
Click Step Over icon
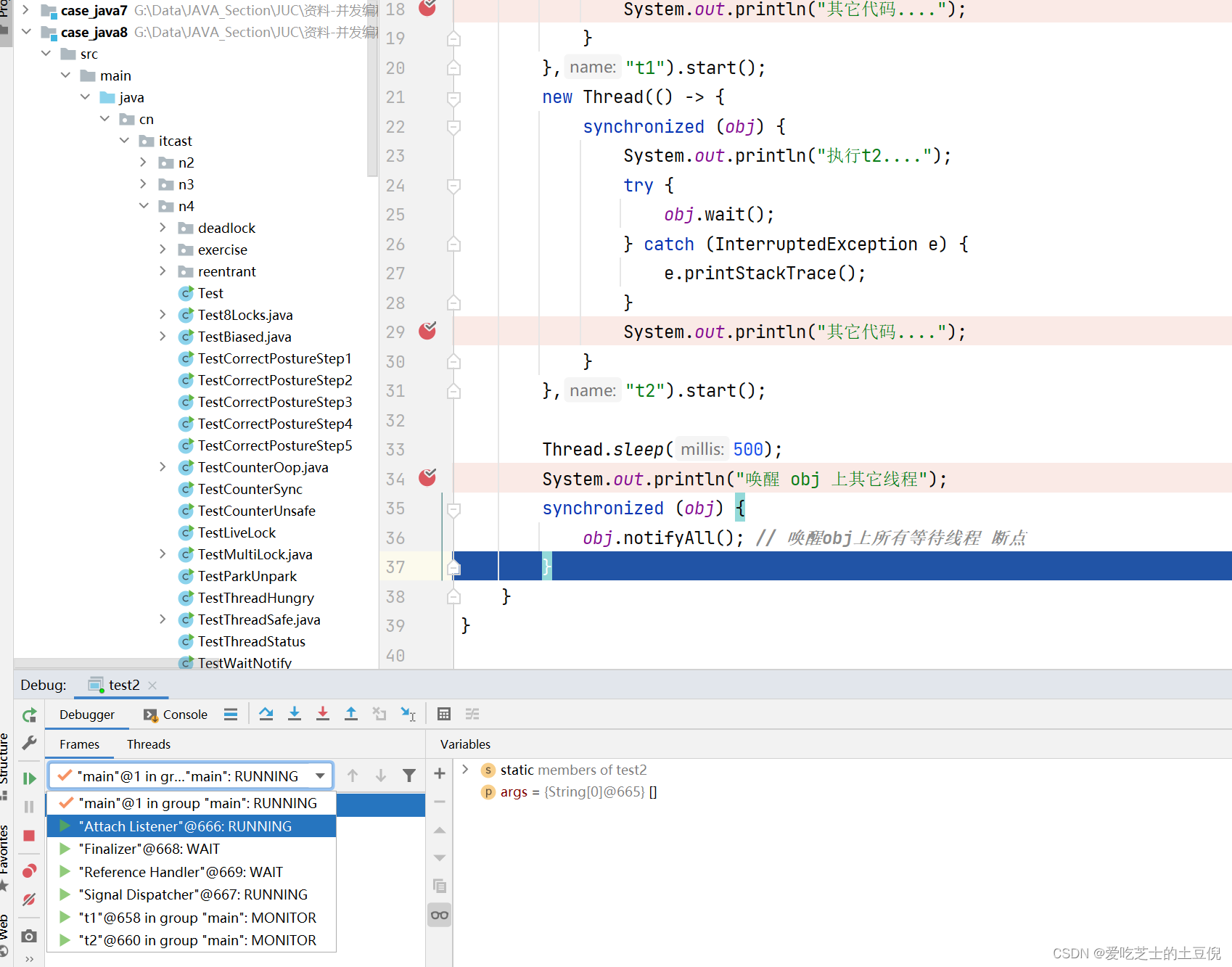click(x=266, y=714)
